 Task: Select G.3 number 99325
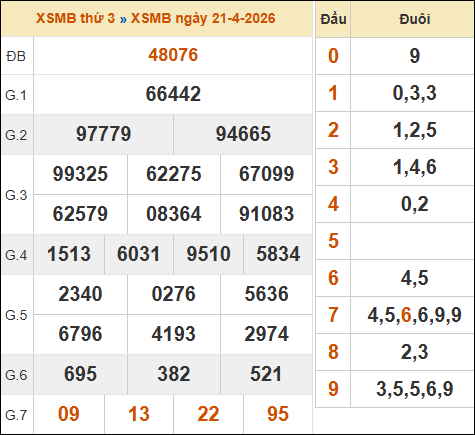[x=80, y=174]
